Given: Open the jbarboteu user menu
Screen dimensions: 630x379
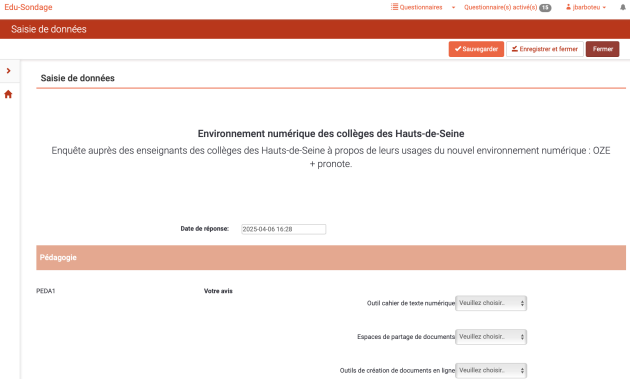Looking at the screenshot, I should pos(586,7).
